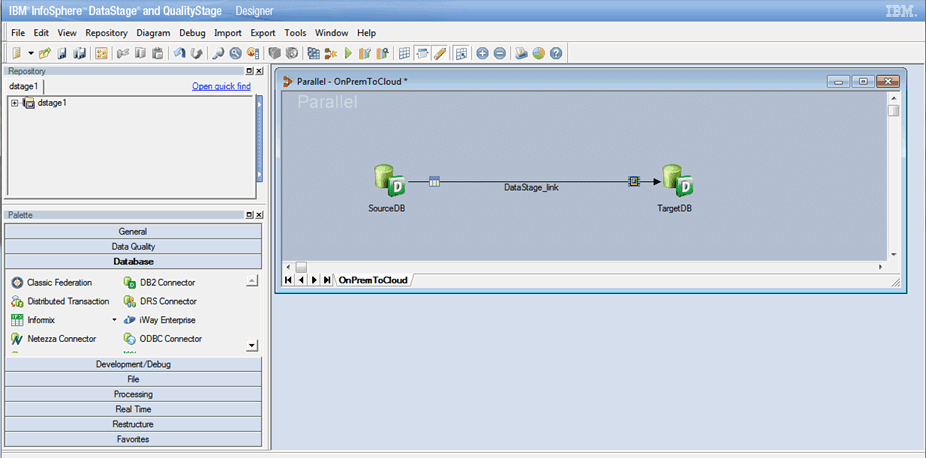Expand the Data Quality palette group

point(133,247)
